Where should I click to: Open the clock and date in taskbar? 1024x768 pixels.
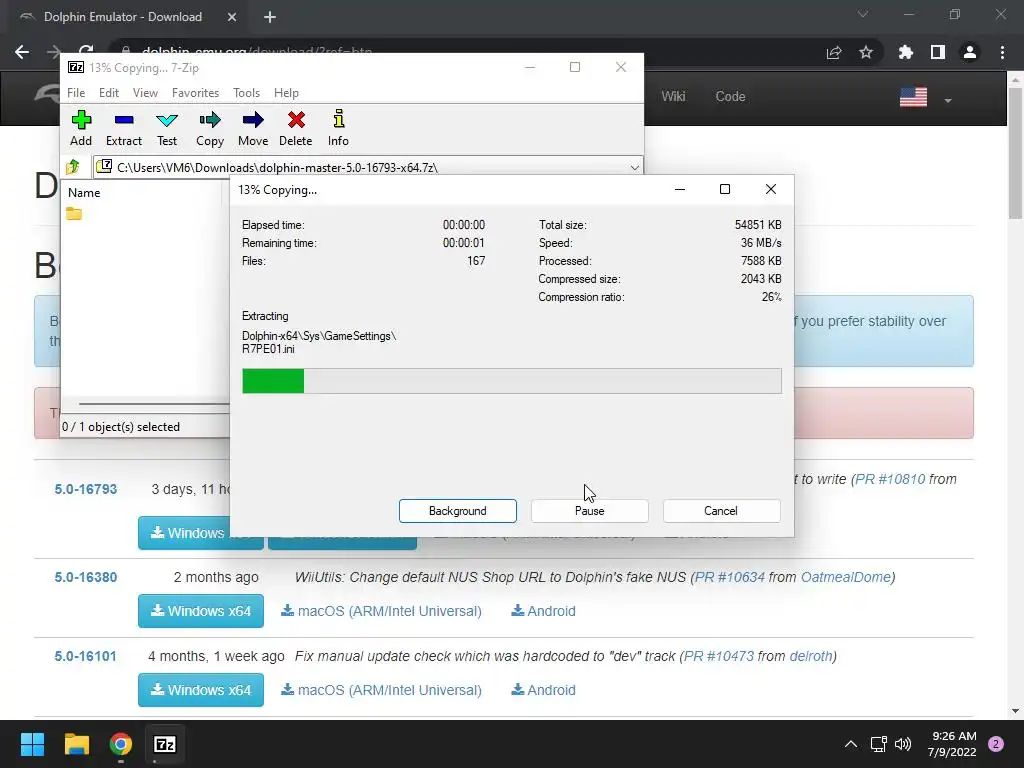952,744
